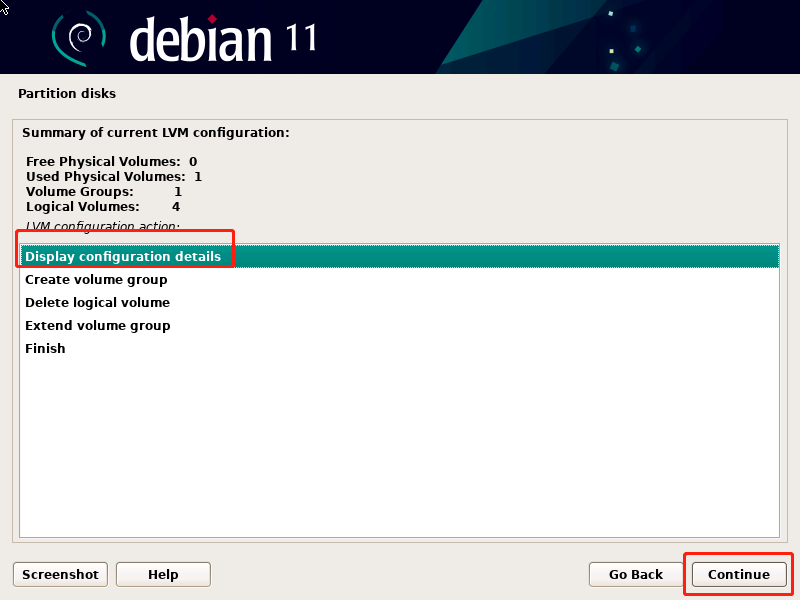Take a capture with Screenshot button

60,574
